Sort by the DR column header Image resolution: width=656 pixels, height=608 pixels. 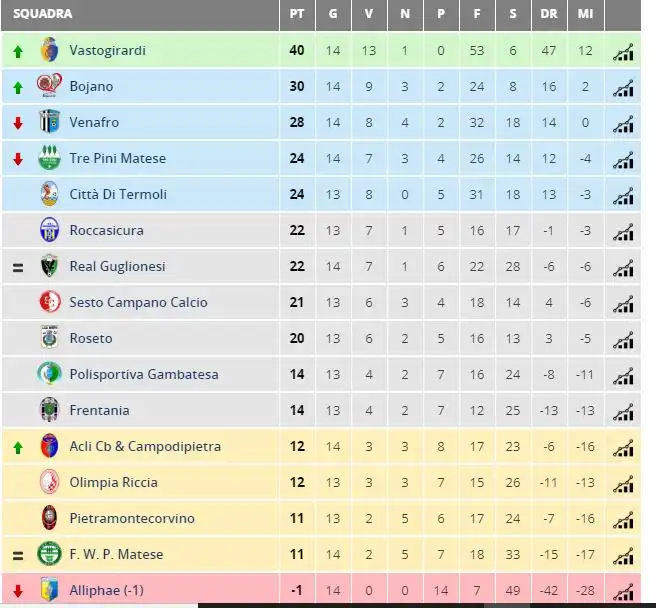click(548, 14)
